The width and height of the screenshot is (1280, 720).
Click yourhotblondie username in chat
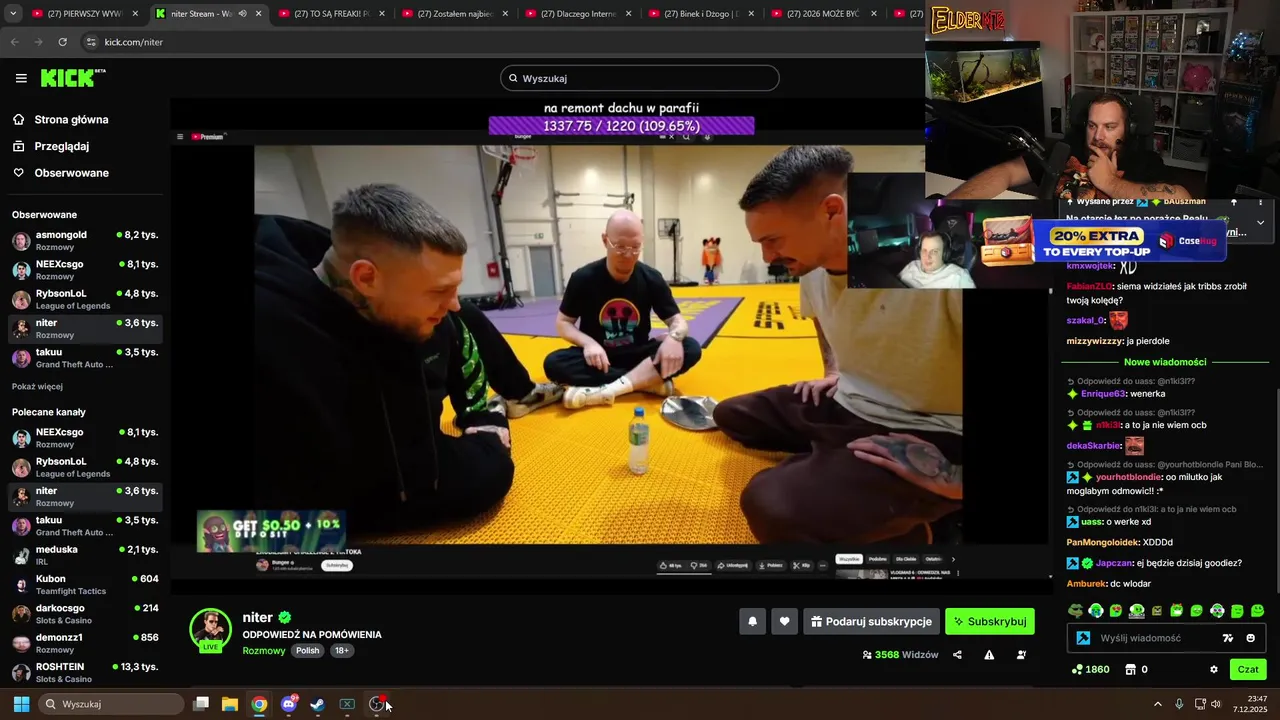(x=1129, y=477)
